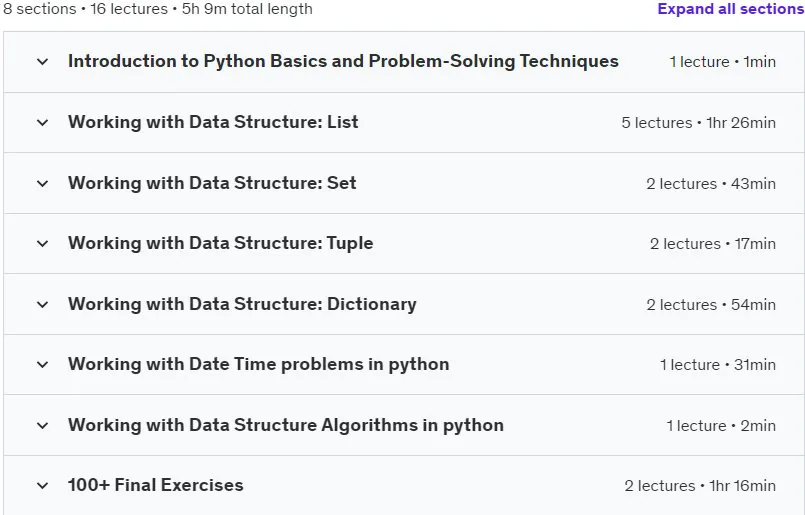The image size is (805, 515).
Task: Open Working with Data Structure: Dictionary title
Action: pyautogui.click(x=242, y=304)
